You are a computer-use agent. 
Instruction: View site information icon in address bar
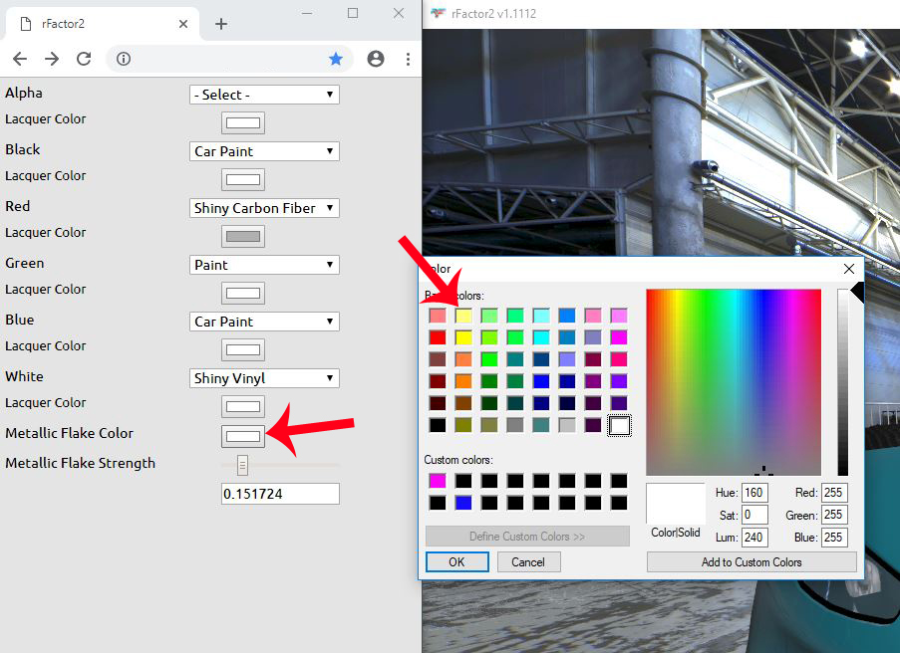coord(123,59)
